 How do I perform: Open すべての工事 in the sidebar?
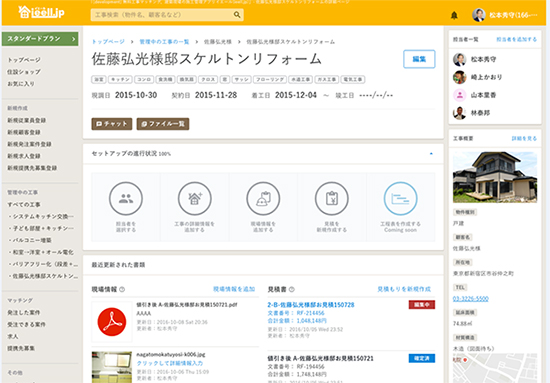tap(24, 204)
